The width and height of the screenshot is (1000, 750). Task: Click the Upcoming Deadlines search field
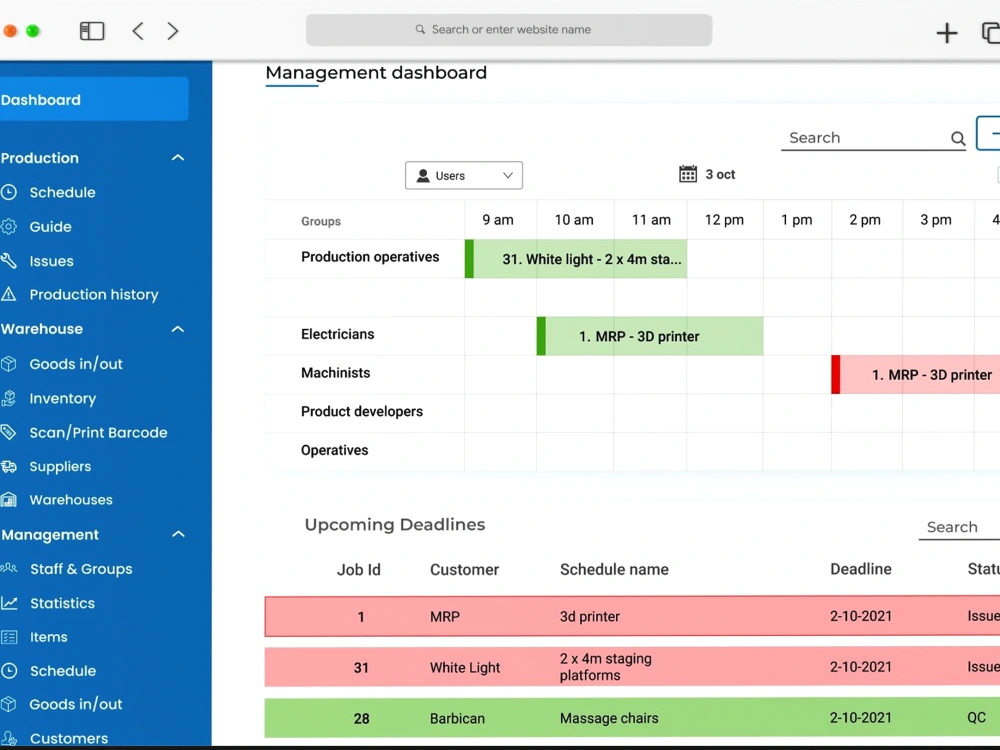tap(953, 527)
